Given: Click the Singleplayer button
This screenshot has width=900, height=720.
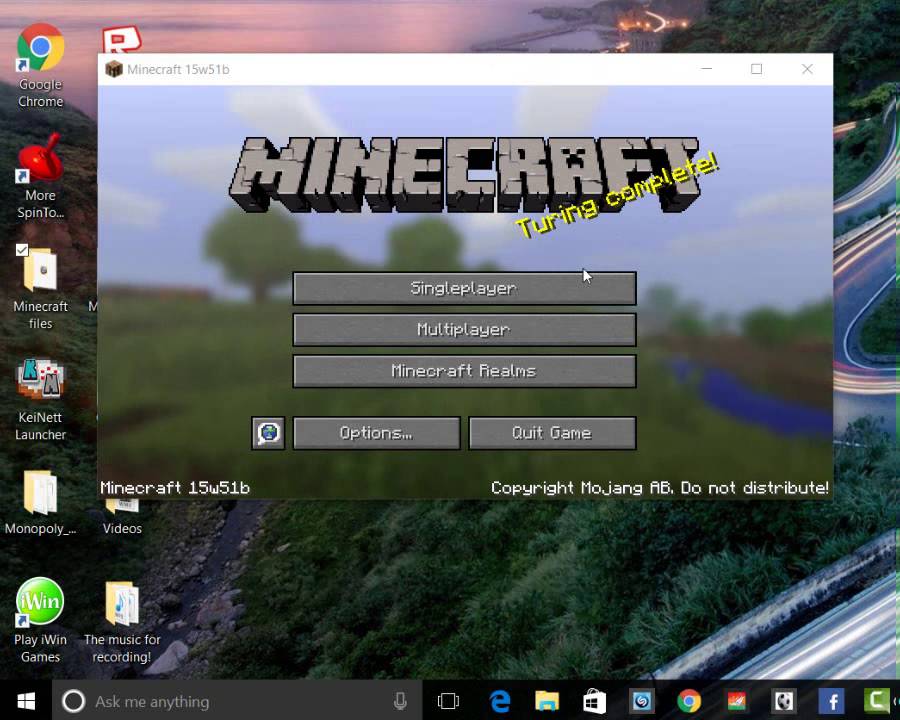Looking at the screenshot, I should [x=464, y=288].
